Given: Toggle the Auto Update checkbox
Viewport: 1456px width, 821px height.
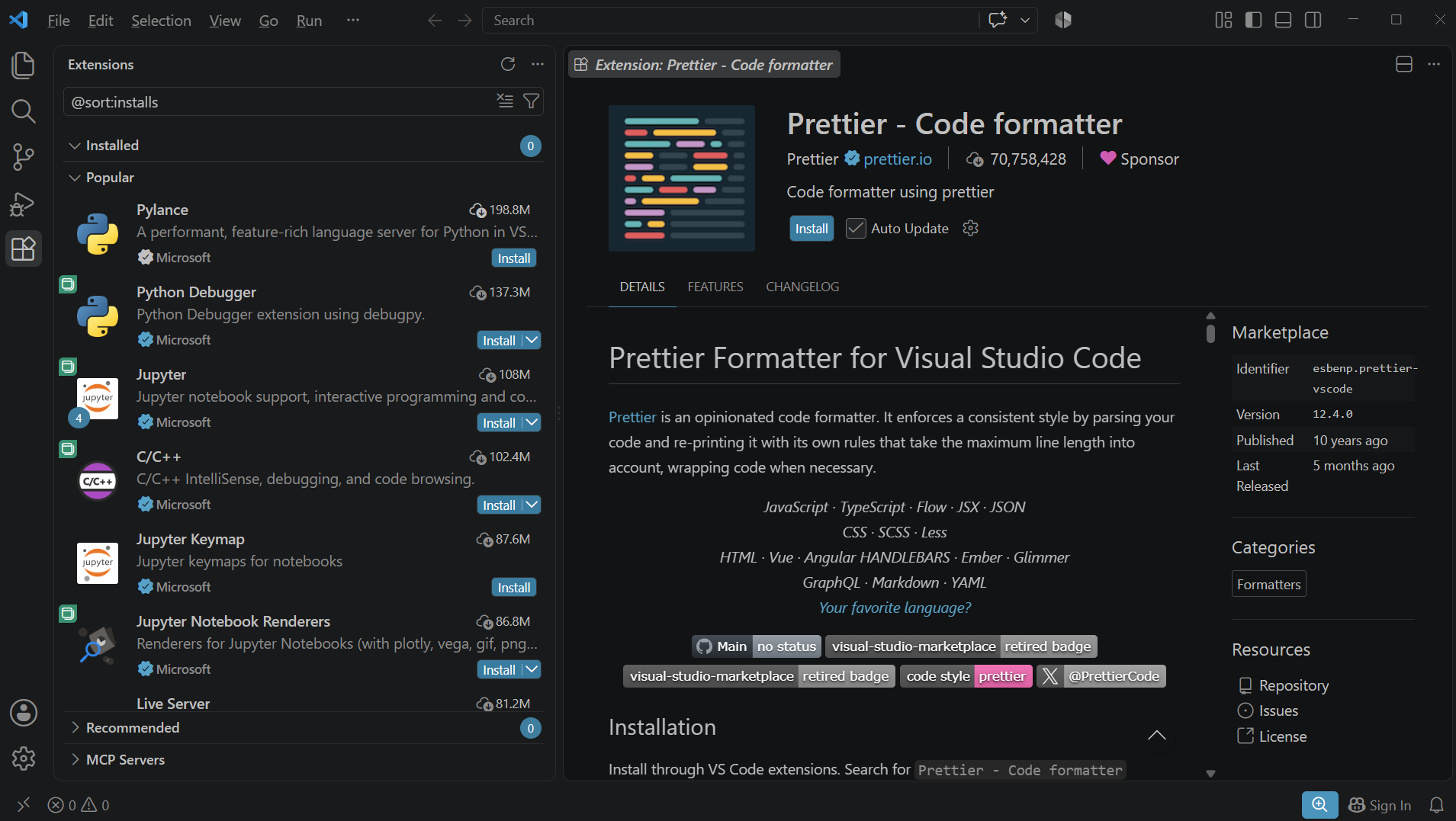Looking at the screenshot, I should tap(856, 229).
